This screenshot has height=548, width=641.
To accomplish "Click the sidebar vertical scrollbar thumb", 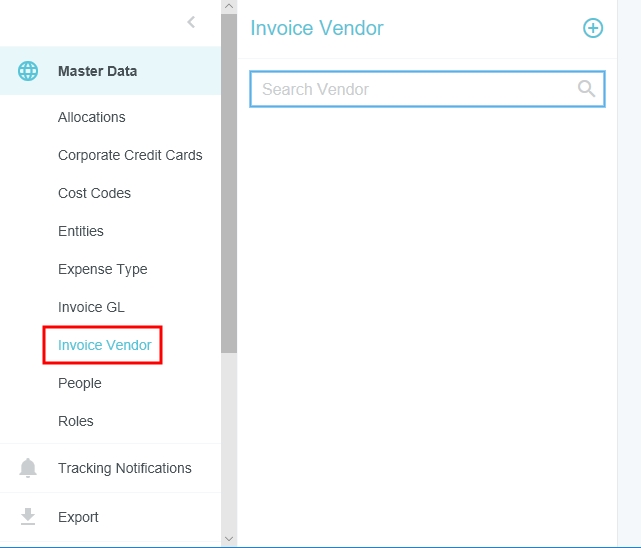I will (x=229, y=180).
